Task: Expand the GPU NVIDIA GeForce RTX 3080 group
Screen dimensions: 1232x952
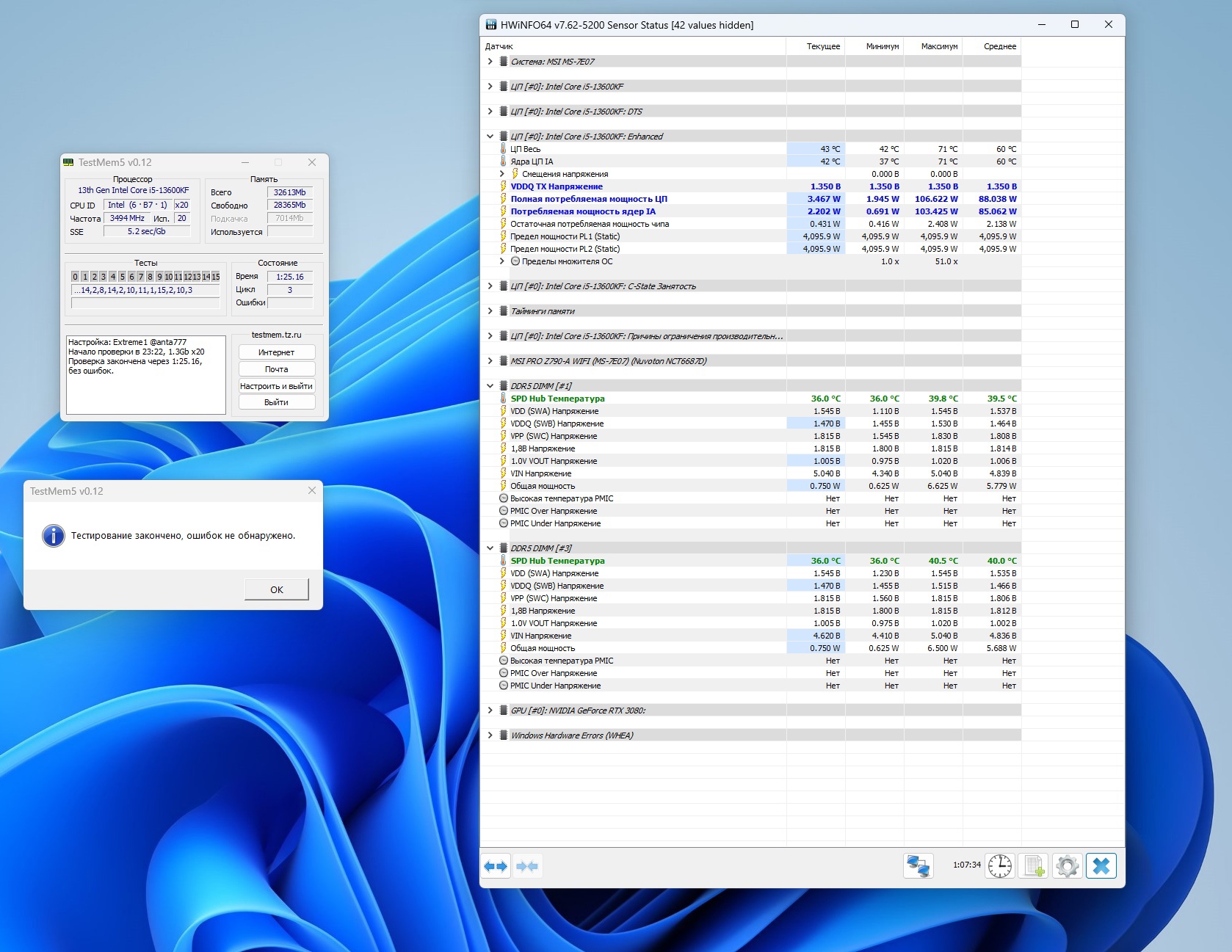Action: click(490, 711)
